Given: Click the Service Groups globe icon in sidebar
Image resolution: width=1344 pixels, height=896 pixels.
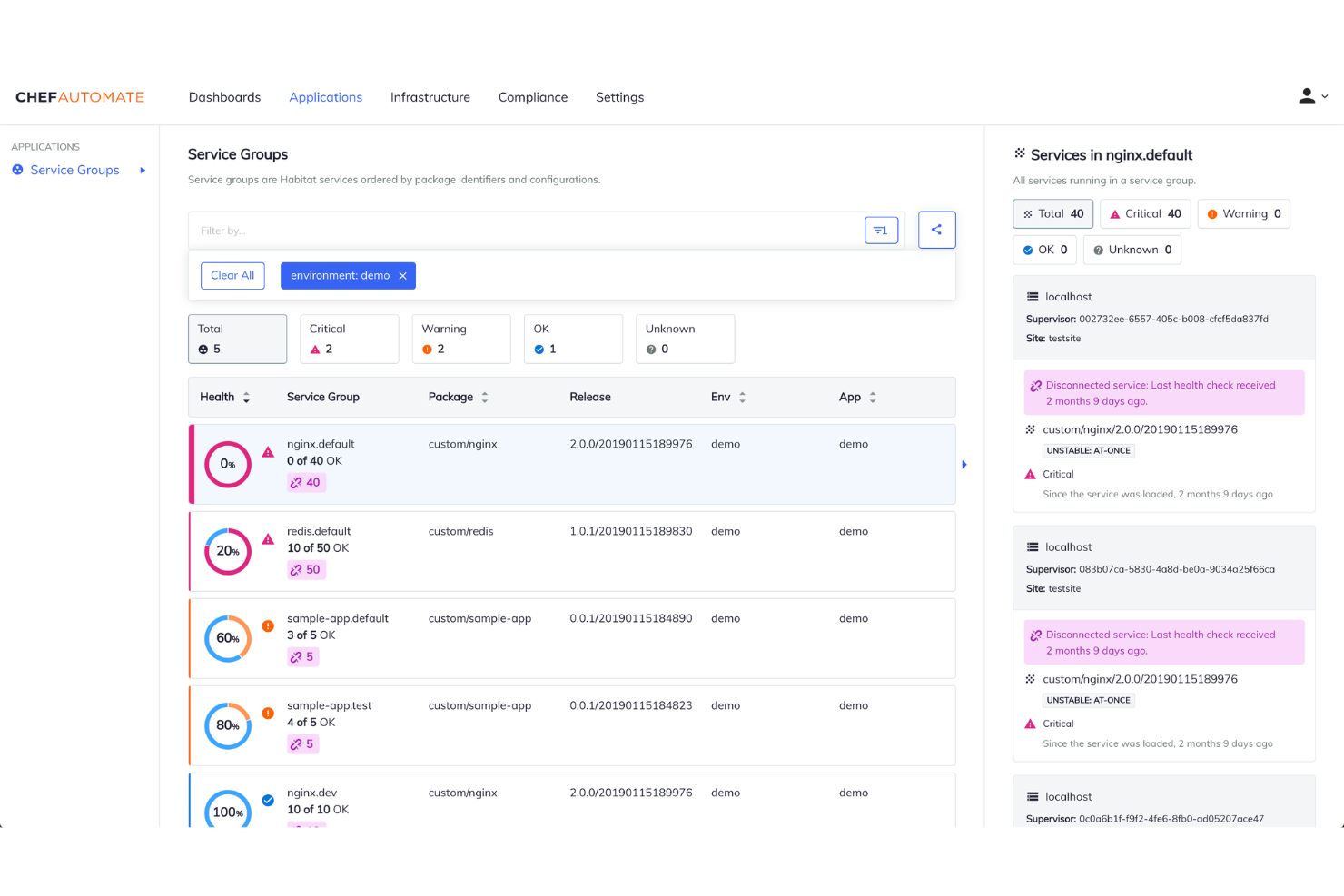Looking at the screenshot, I should [x=17, y=170].
